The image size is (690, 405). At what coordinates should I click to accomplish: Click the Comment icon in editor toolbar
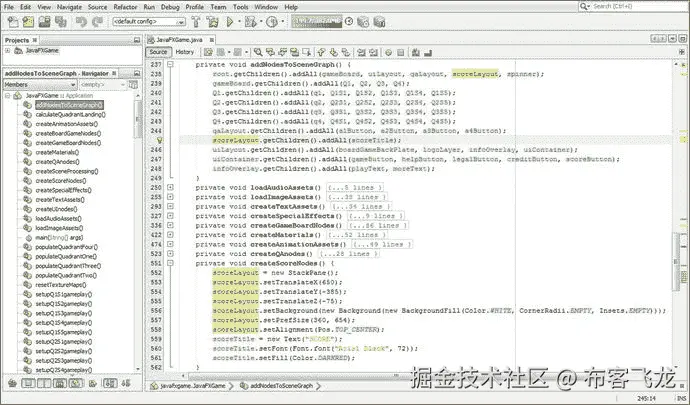[415, 52]
